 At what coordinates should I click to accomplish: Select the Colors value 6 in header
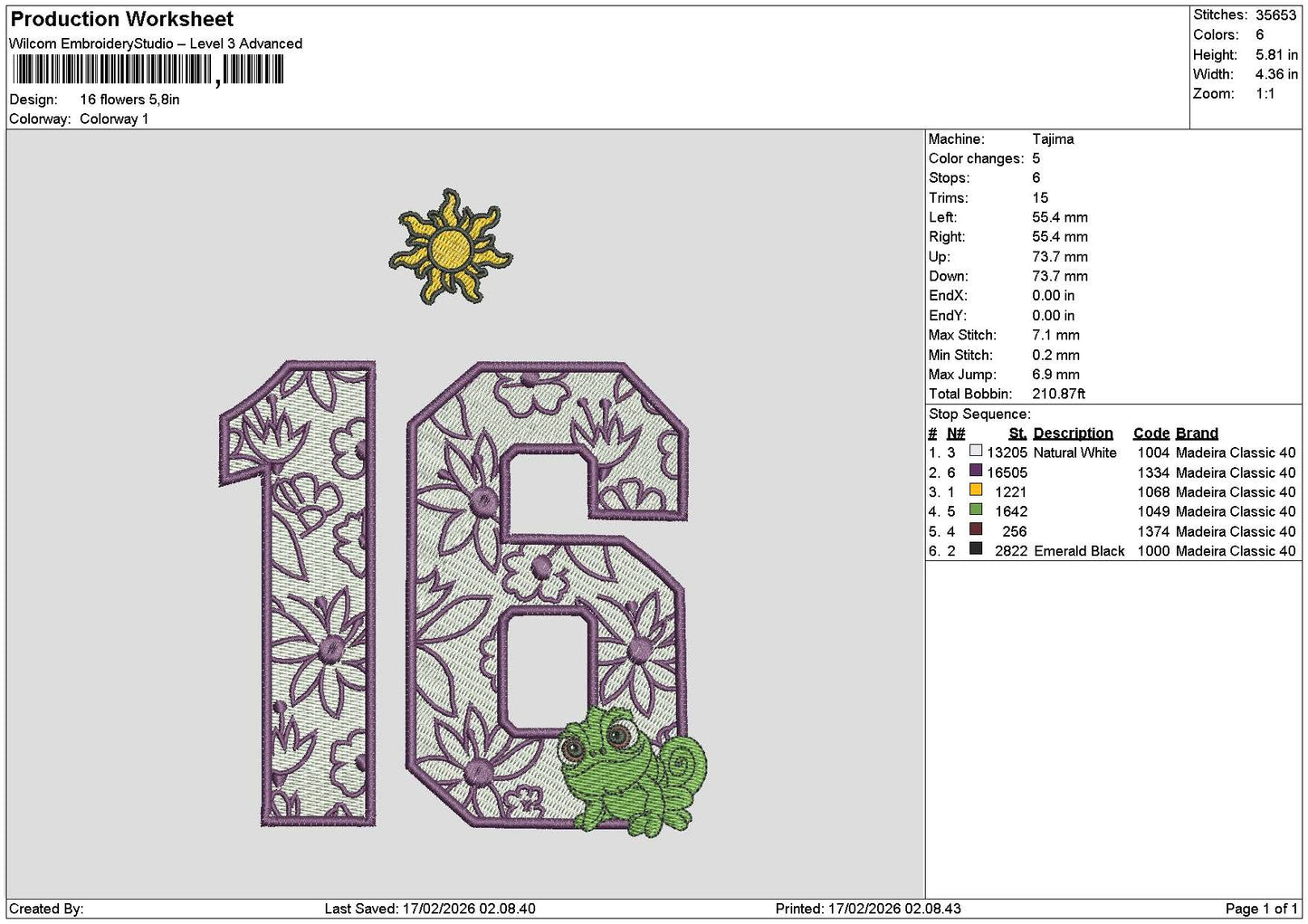click(1259, 34)
